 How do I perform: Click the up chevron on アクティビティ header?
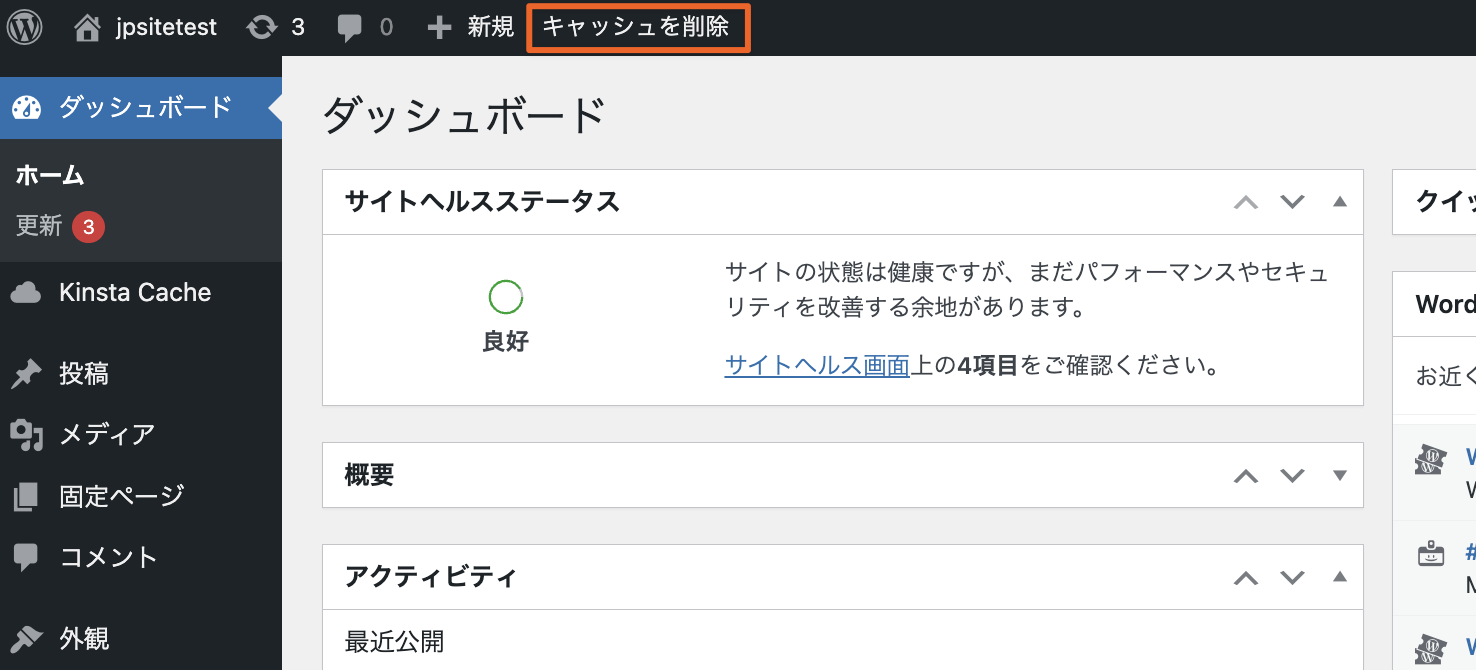tap(1245, 577)
